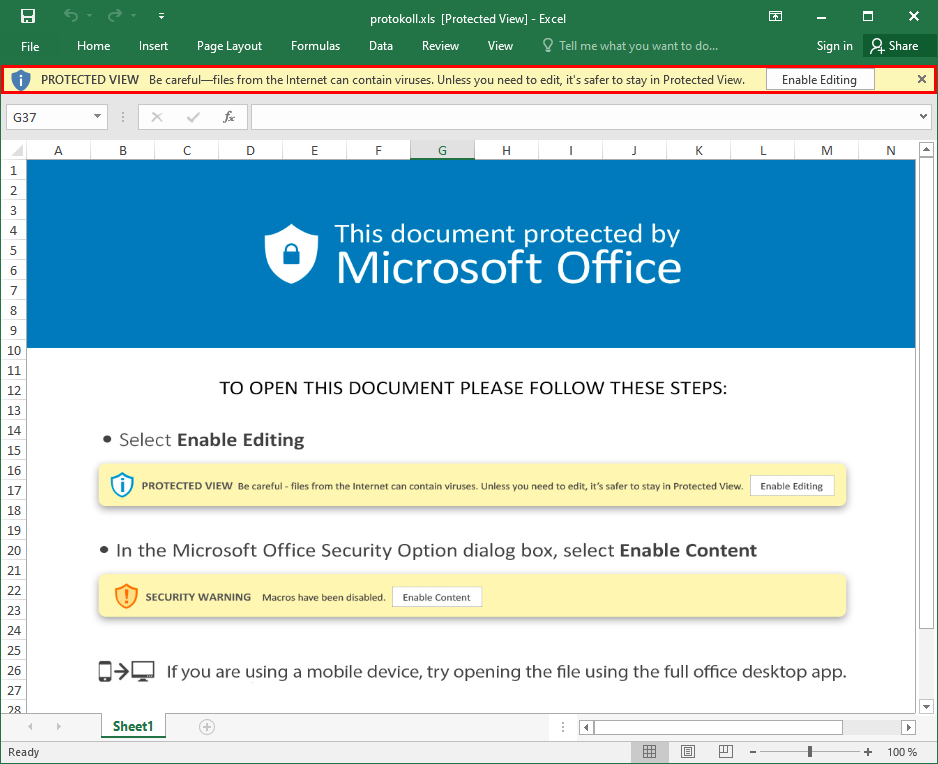938x764 pixels.
Task: Open the Undo history dropdown arrow
Action: point(89,16)
